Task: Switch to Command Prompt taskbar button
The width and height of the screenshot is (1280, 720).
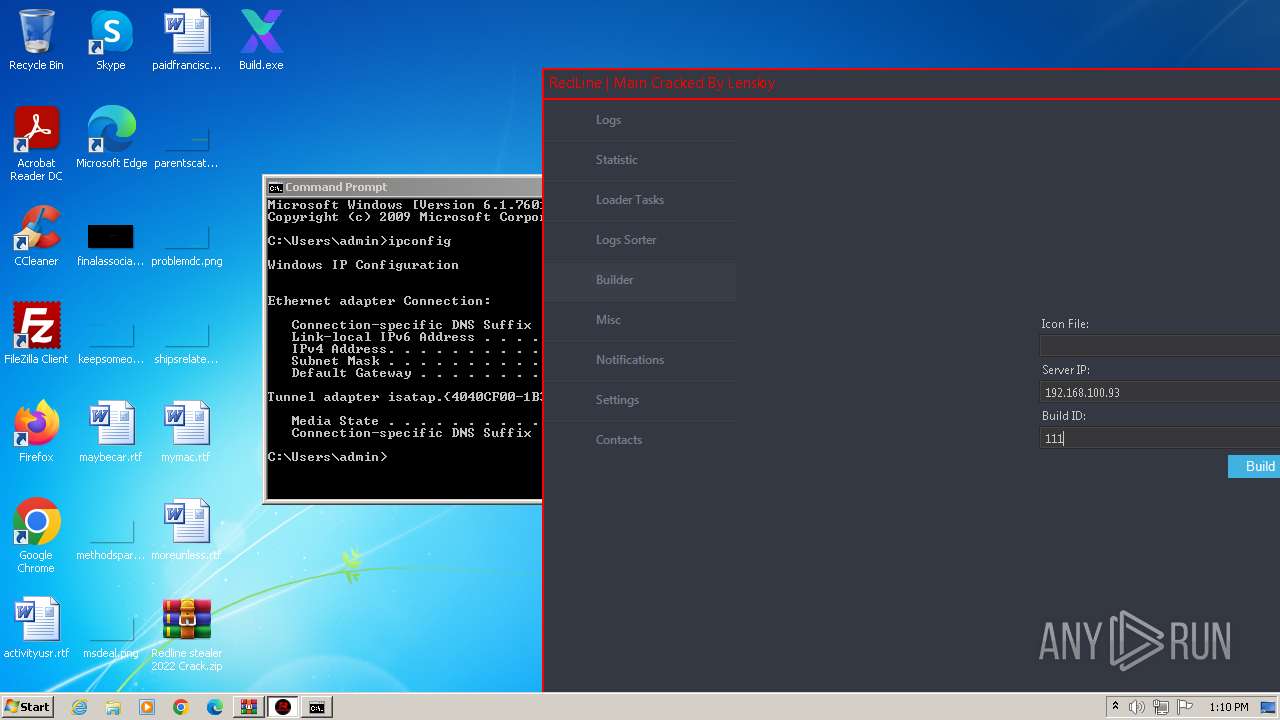Action: point(317,707)
